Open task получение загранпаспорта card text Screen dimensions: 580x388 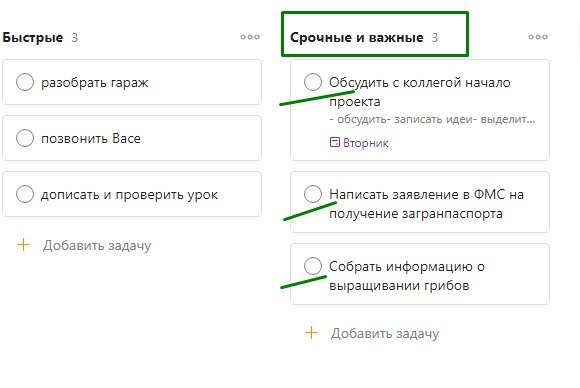pyautogui.click(x=416, y=214)
